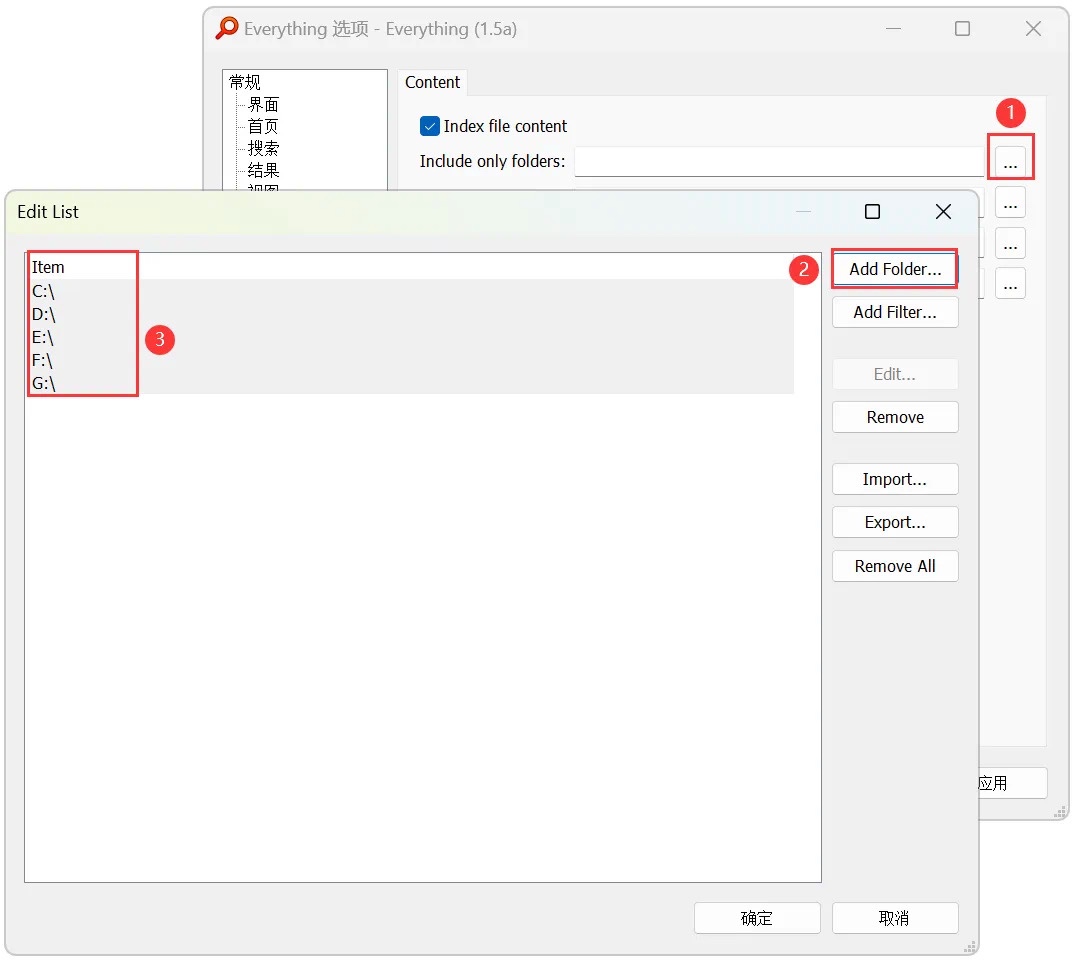Image resolution: width=1074 pixels, height=962 pixels.
Task: Close the Everything options window
Action: pos(1033,29)
